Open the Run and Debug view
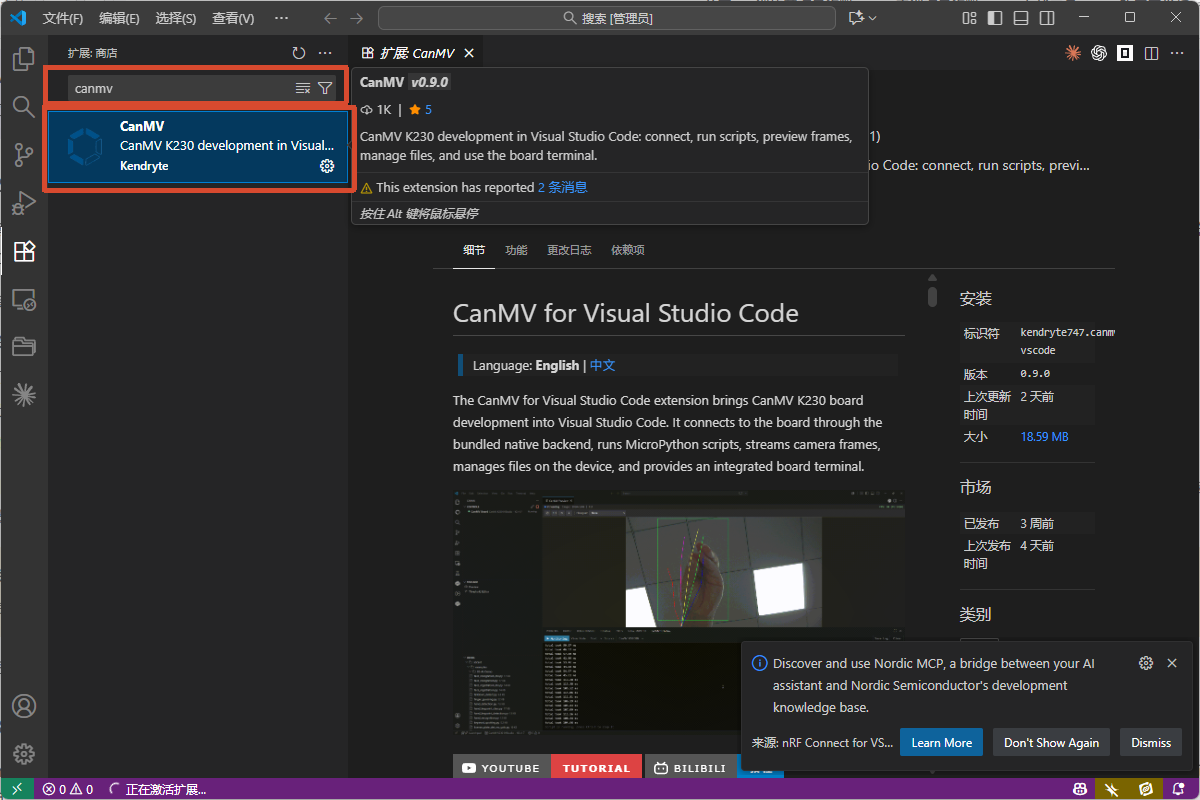The image size is (1200, 800). [x=24, y=203]
